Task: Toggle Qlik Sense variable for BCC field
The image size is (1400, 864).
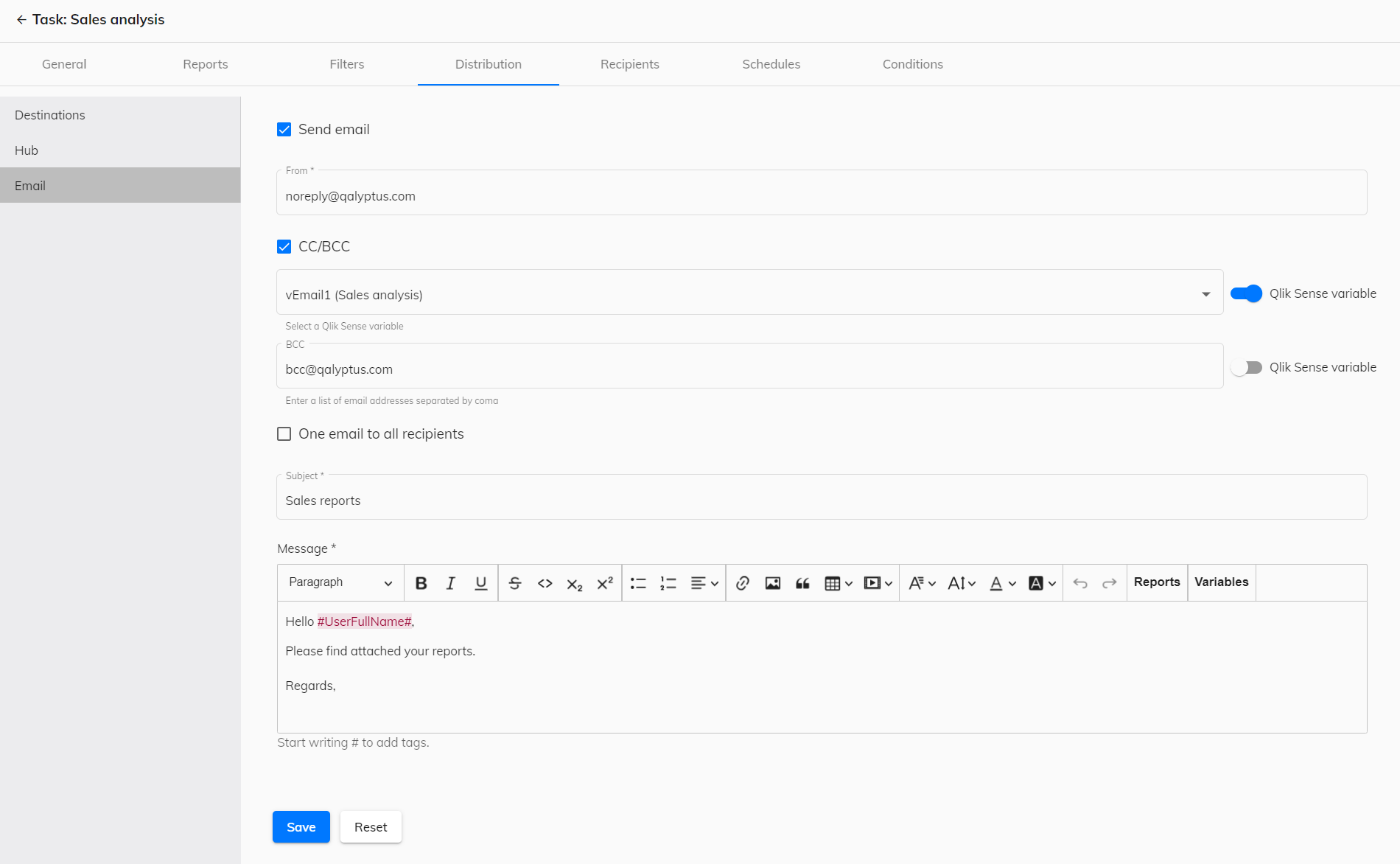Action: pos(1246,366)
